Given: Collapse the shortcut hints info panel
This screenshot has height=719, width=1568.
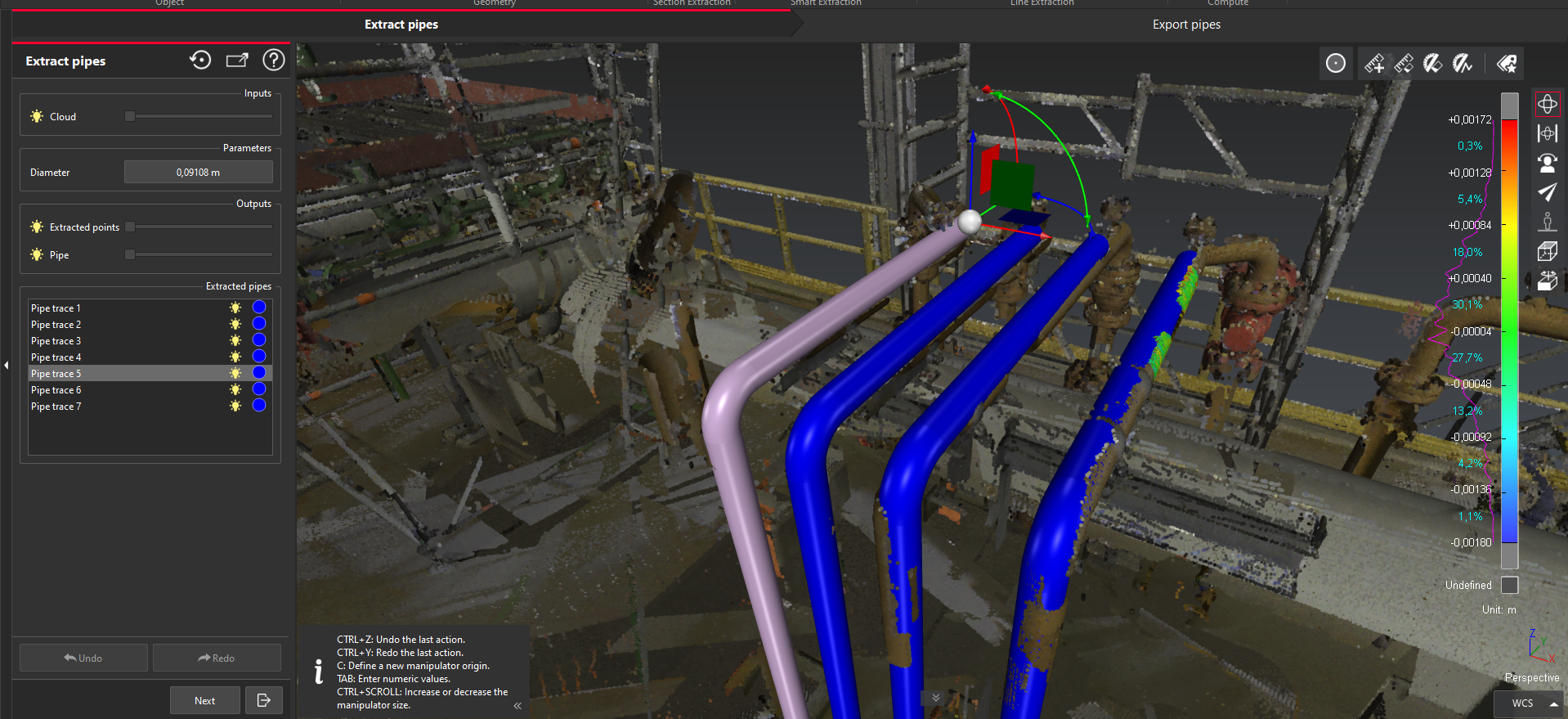Looking at the screenshot, I should [517, 705].
